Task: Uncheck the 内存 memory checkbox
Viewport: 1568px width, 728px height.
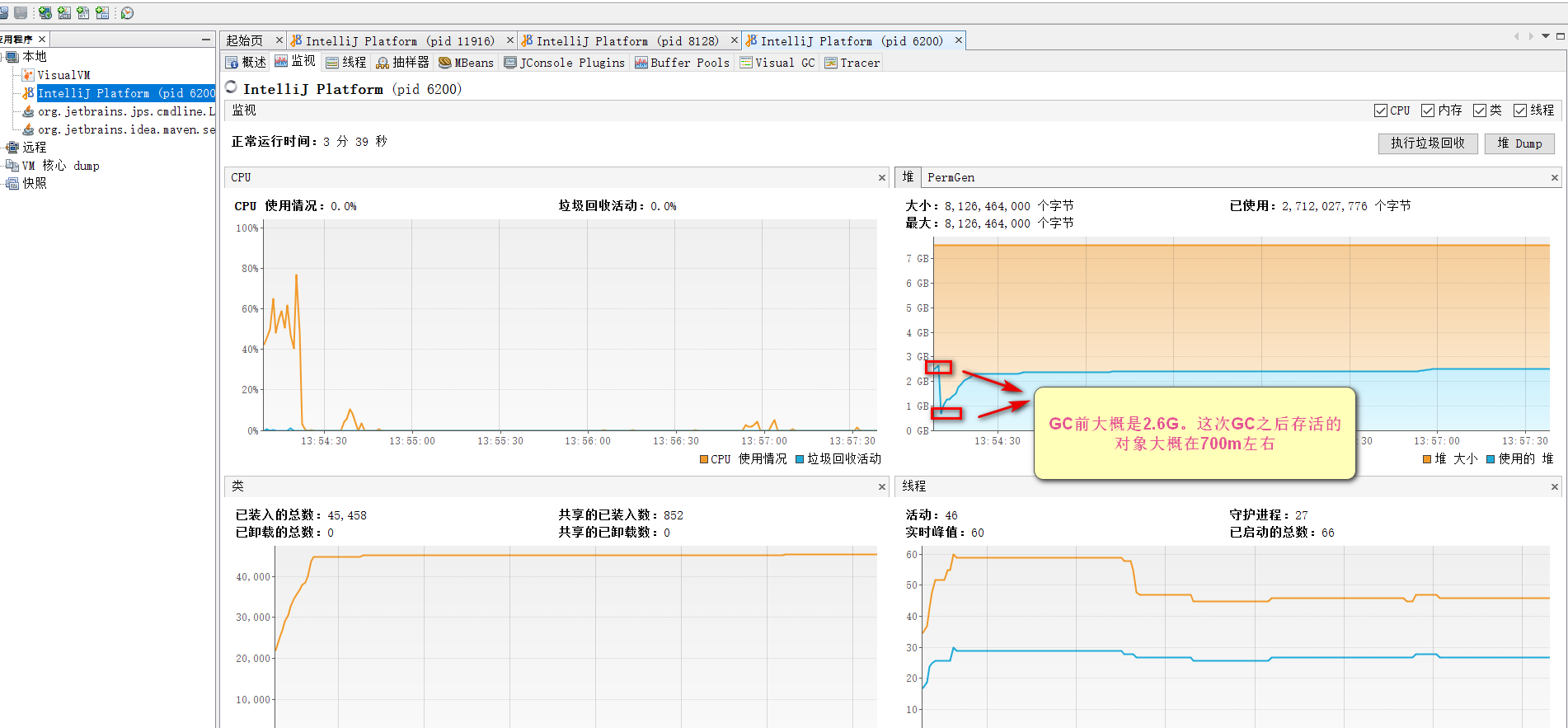Action: tap(1428, 110)
